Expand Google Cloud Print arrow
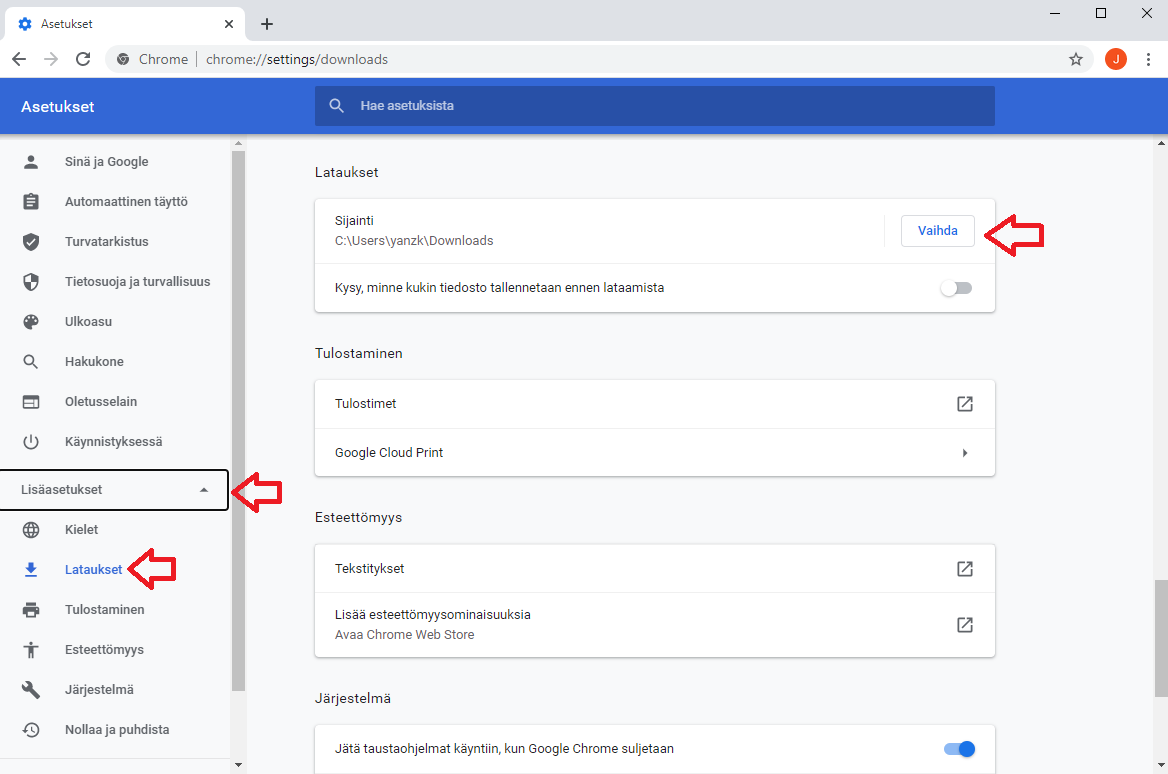 tap(964, 453)
